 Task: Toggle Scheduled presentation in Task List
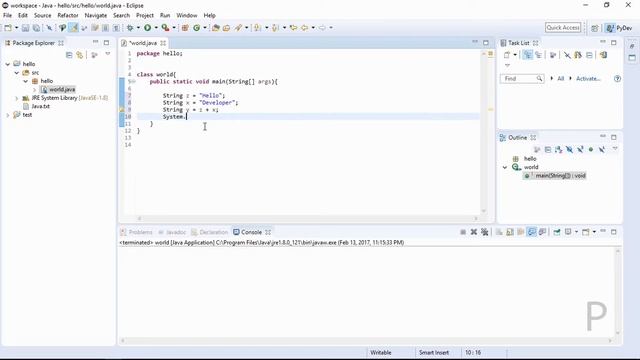tap(538, 55)
